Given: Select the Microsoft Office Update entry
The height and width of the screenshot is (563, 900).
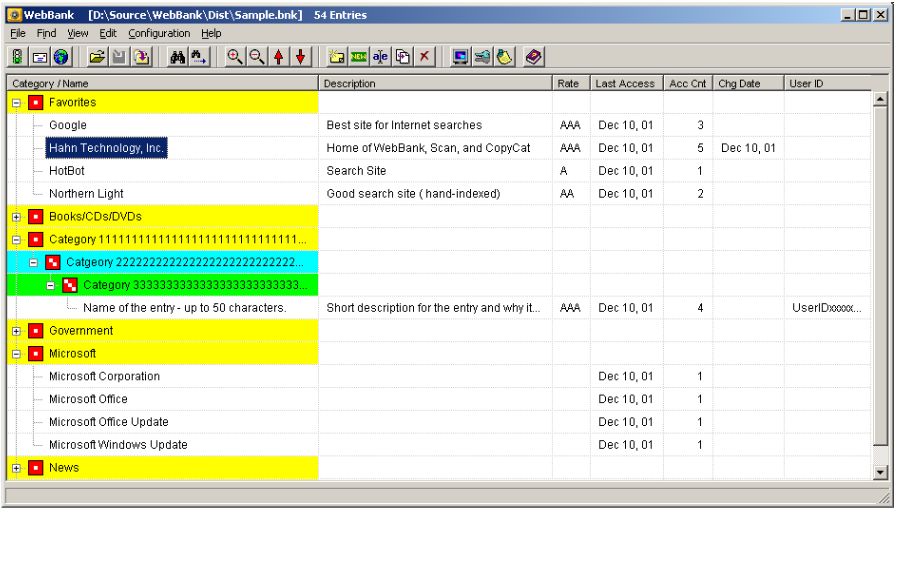Looking at the screenshot, I should 108,422.
